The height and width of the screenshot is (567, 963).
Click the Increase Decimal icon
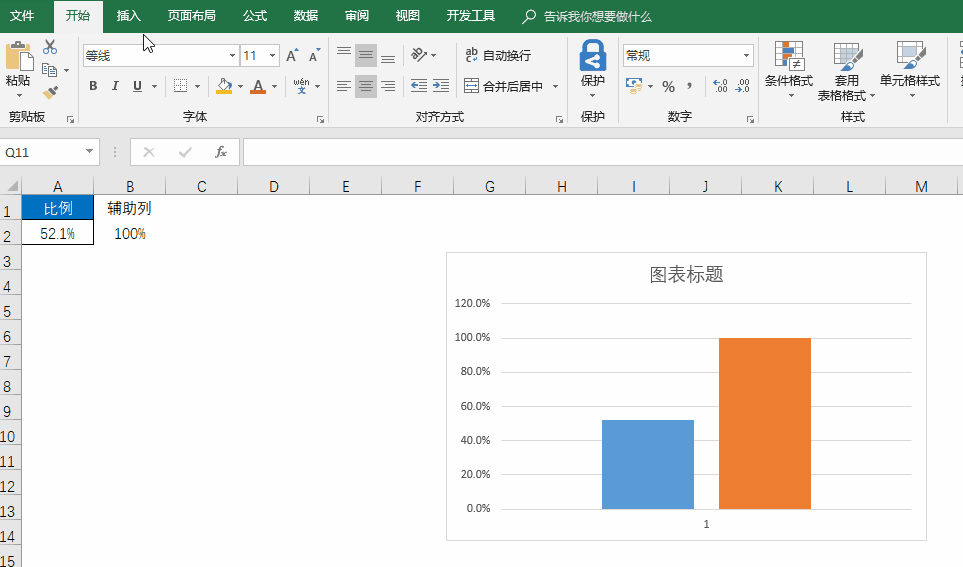click(x=720, y=86)
